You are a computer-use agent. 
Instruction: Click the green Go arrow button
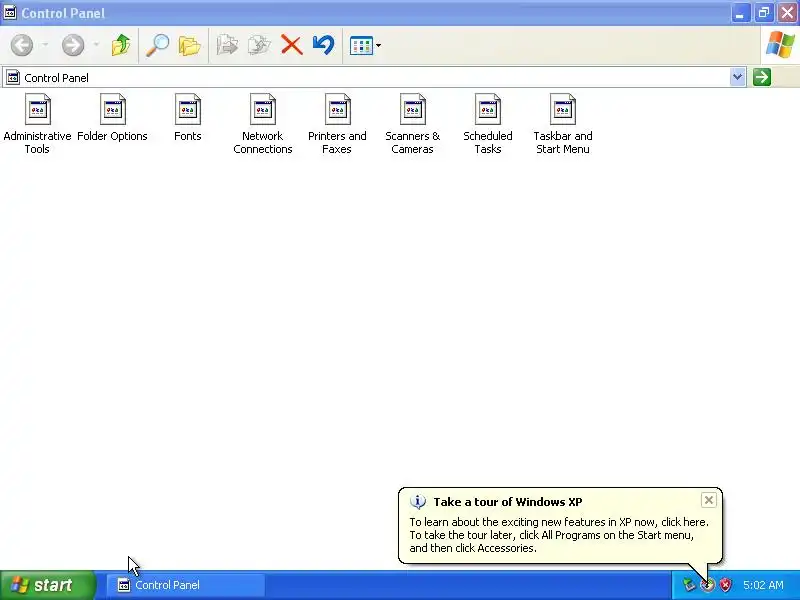pos(762,78)
